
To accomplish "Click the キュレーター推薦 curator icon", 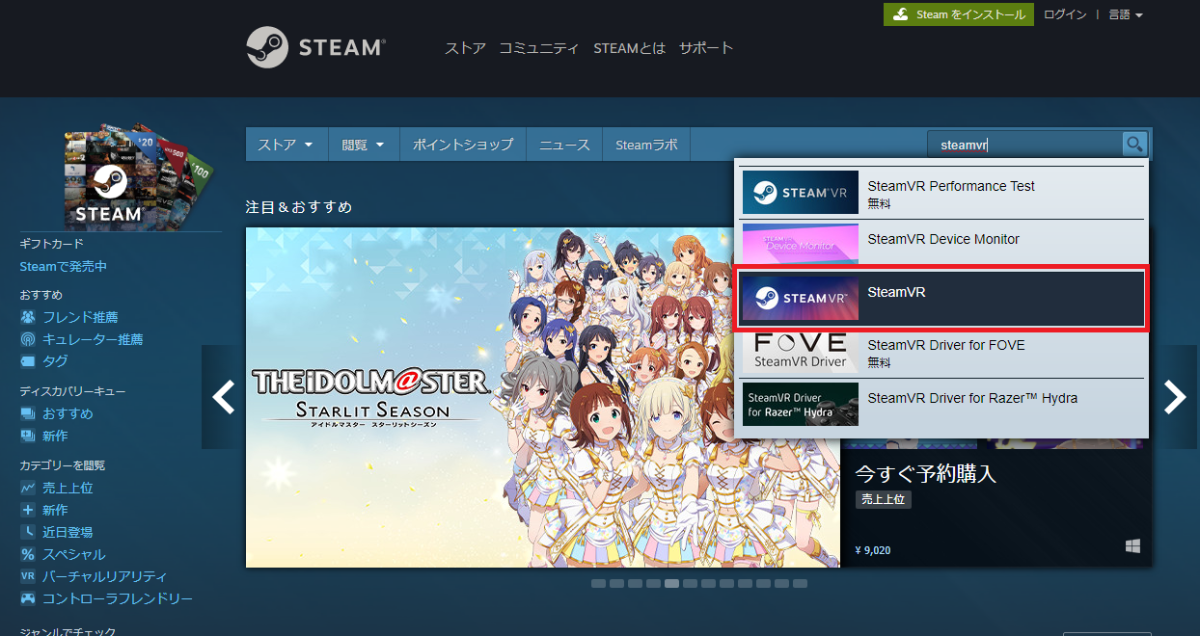I will click(28, 339).
